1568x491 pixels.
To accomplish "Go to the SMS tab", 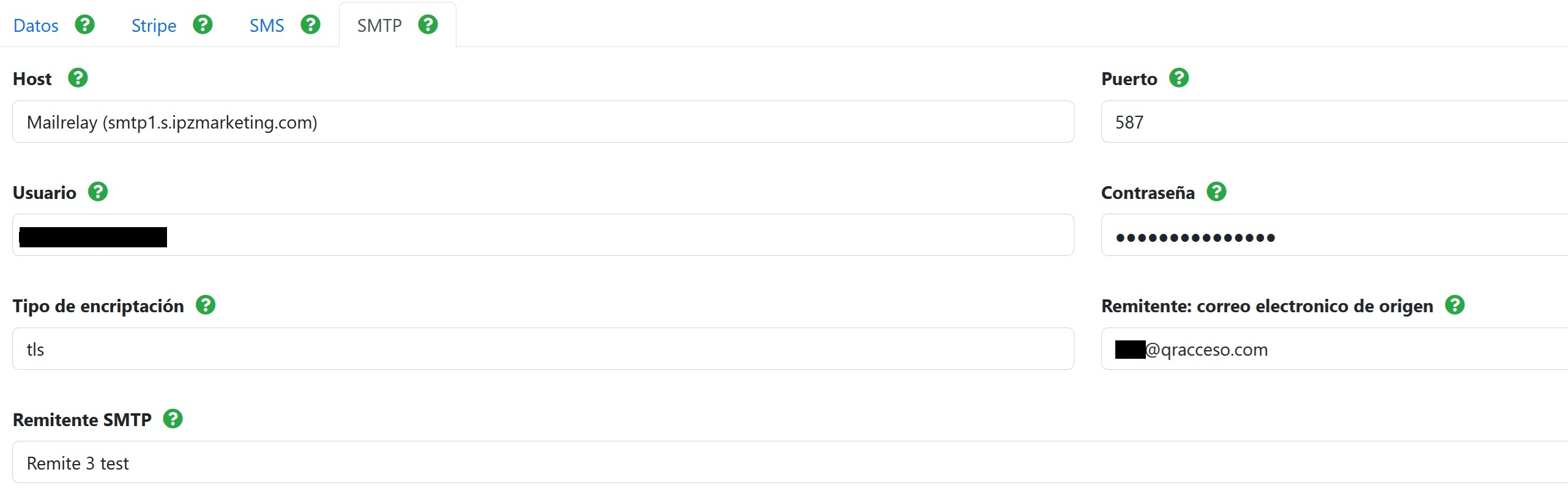I will 267,26.
